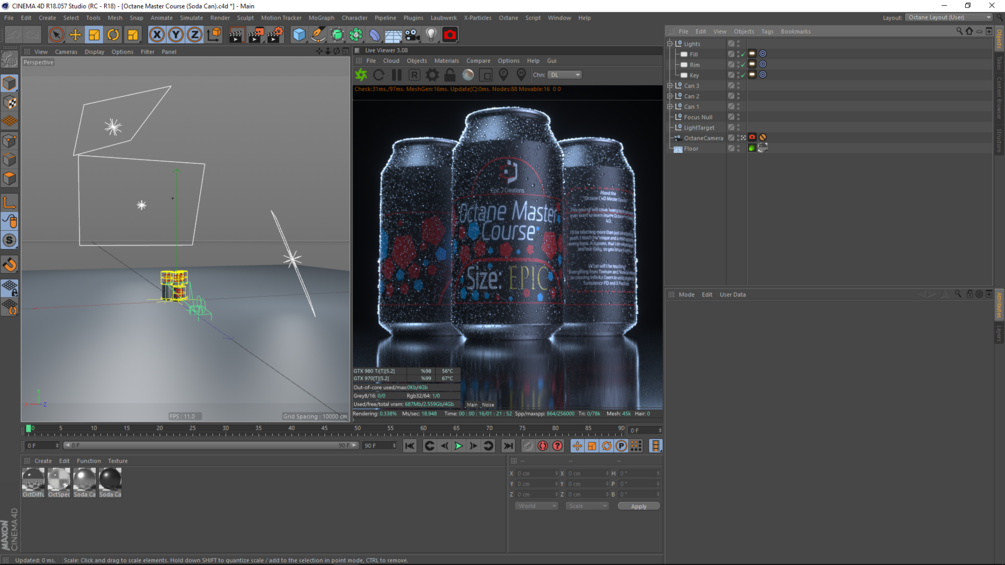Click the coordinate system cube icon
The height and width of the screenshot is (565, 1005).
pos(214,35)
